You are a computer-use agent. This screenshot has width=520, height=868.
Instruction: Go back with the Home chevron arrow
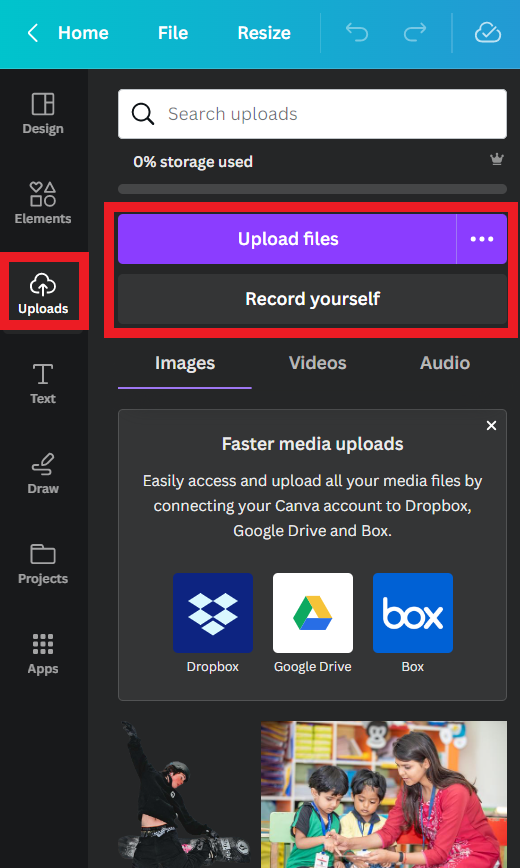click(33, 33)
